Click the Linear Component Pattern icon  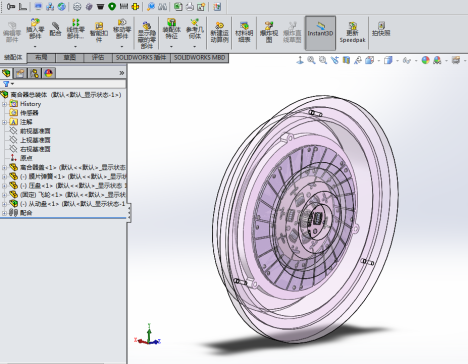click(76, 29)
